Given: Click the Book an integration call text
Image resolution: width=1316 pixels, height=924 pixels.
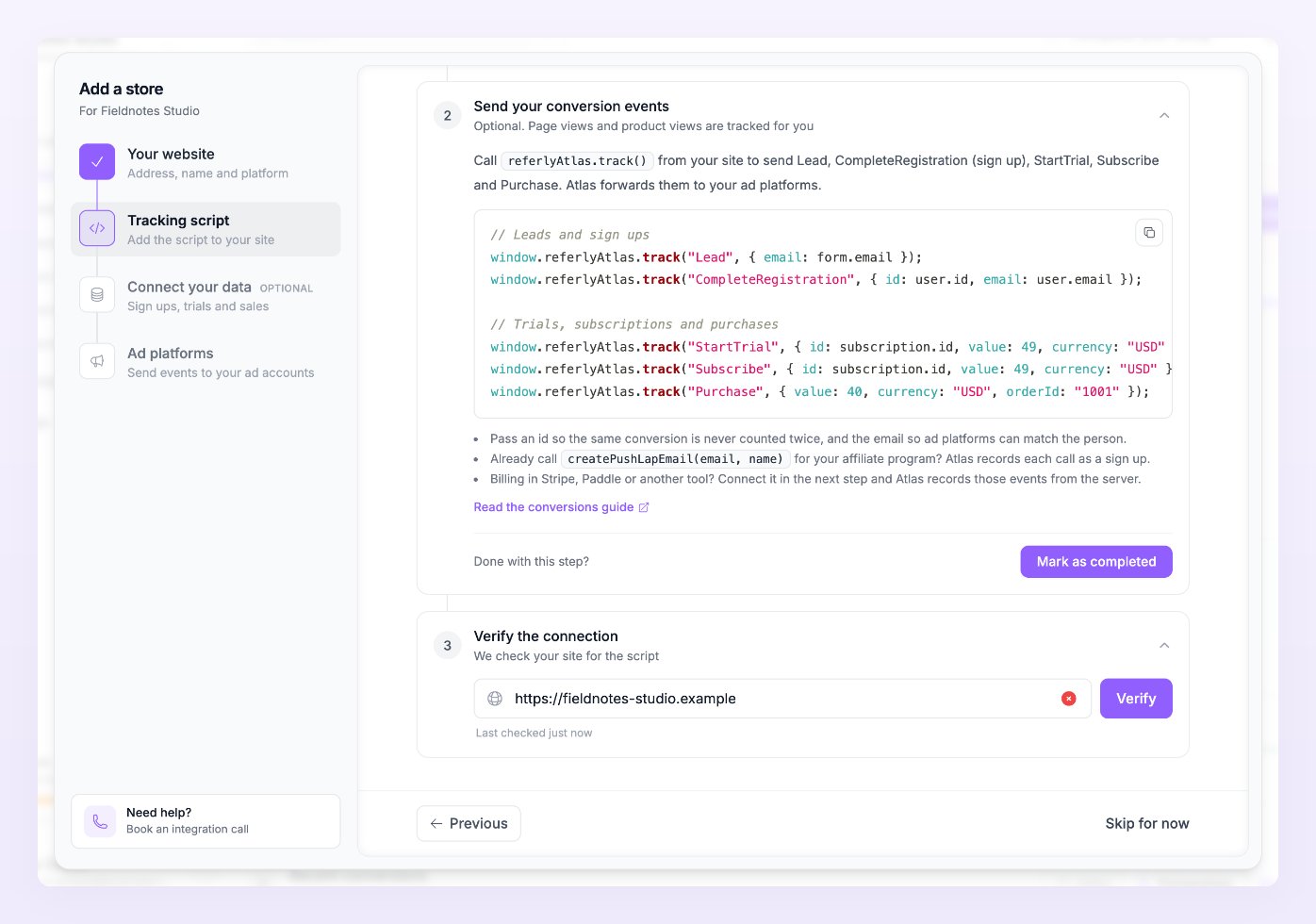Looking at the screenshot, I should click(188, 830).
